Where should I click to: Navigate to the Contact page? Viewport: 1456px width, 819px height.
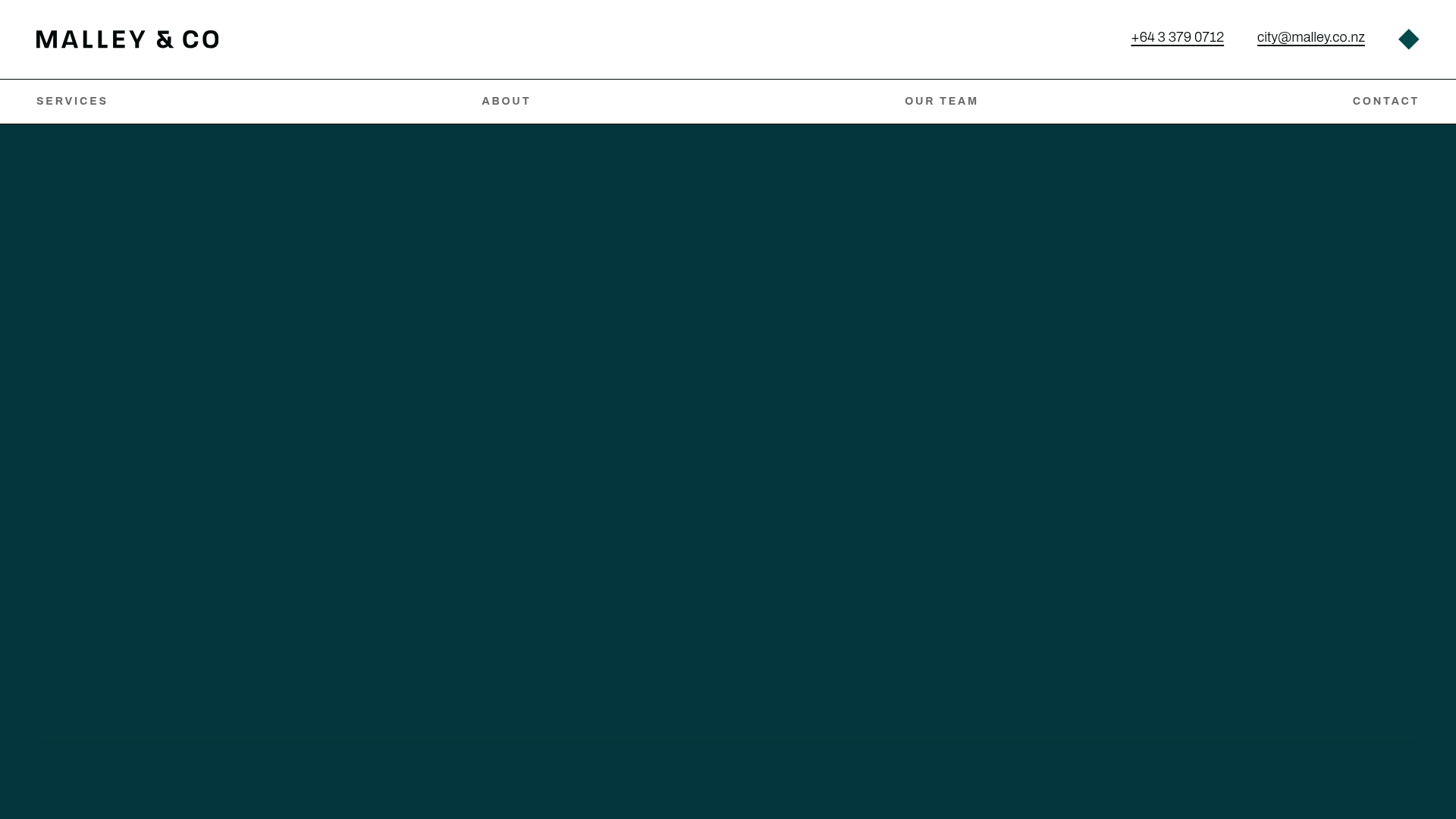[1385, 101]
